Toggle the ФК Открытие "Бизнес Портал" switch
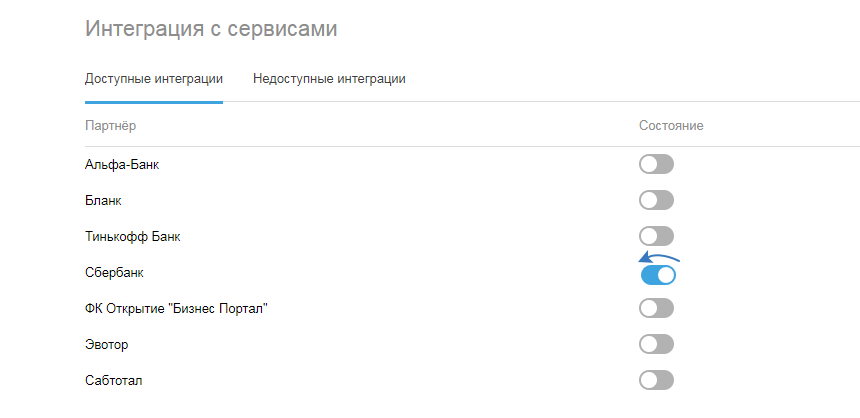This screenshot has height=418, width=860. pos(657,308)
